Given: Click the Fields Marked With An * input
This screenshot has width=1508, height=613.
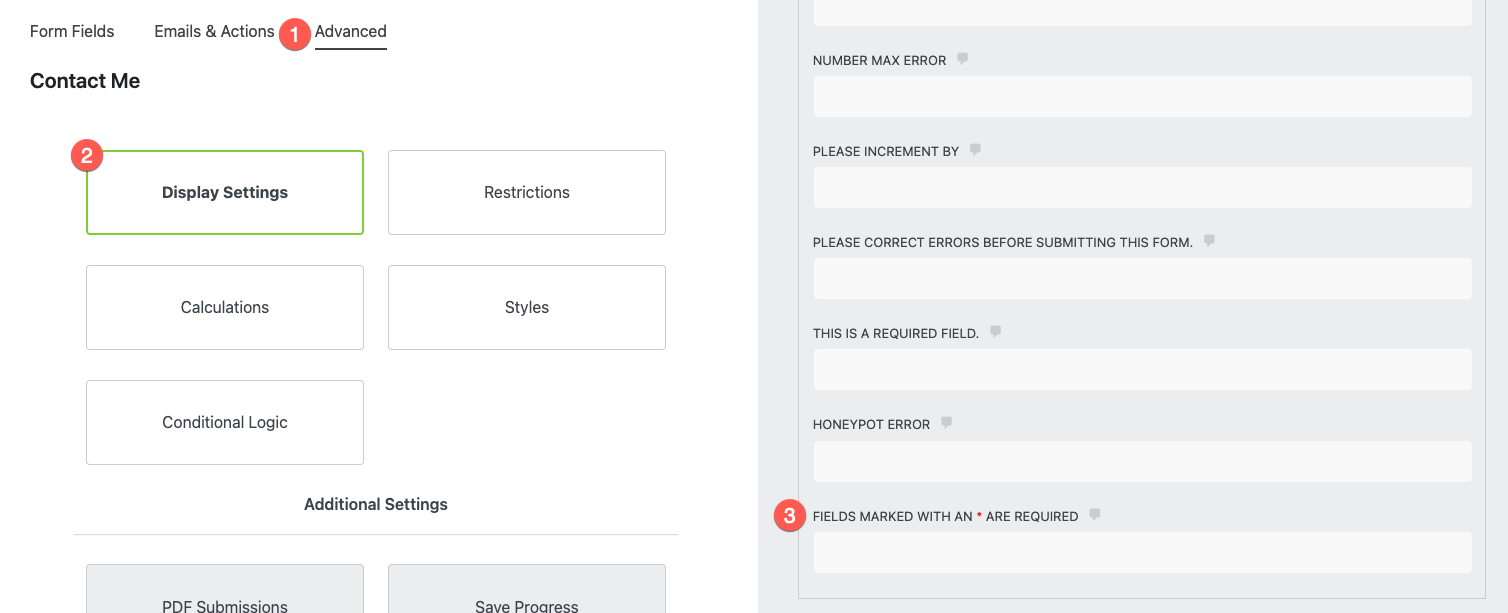Looking at the screenshot, I should point(1142,553).
